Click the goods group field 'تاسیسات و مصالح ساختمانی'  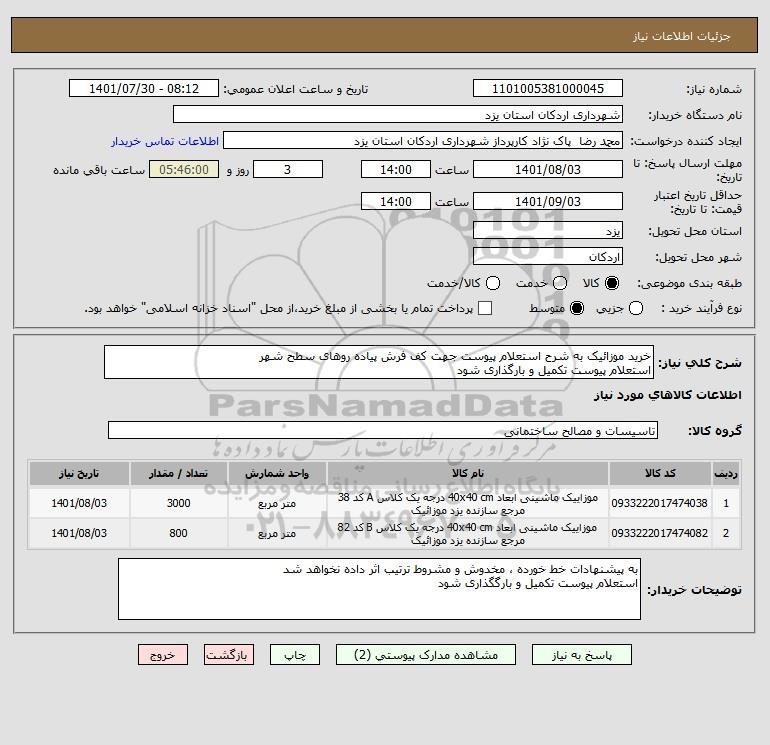point(383,430)
